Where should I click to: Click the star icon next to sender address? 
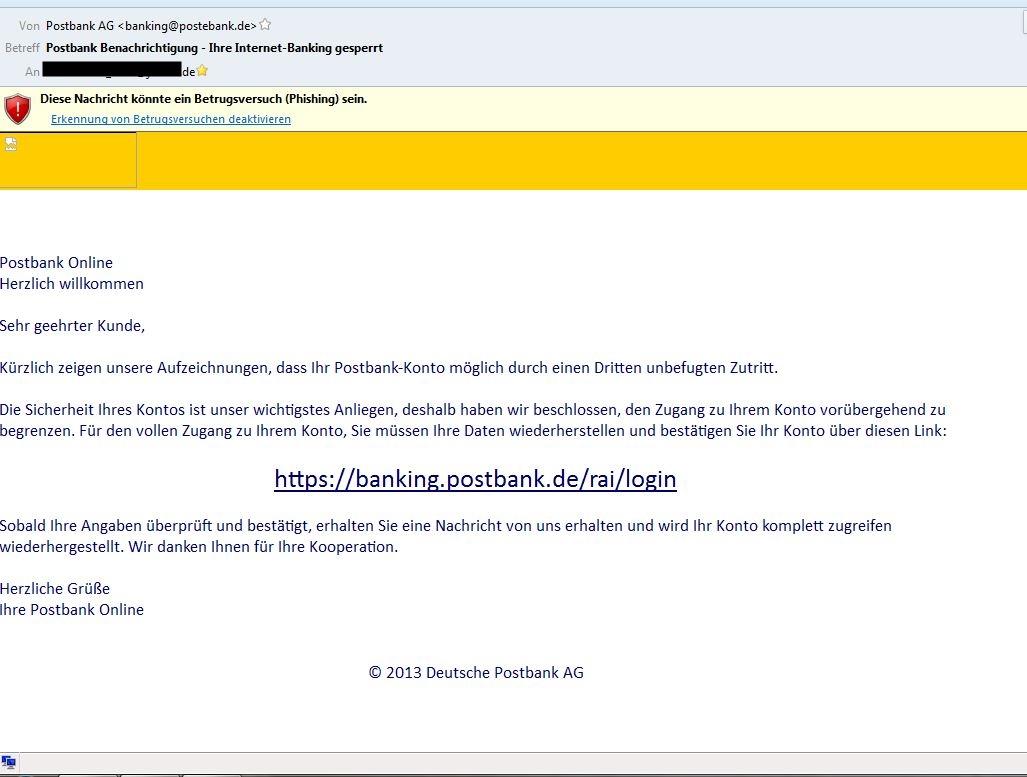(265, 25)
